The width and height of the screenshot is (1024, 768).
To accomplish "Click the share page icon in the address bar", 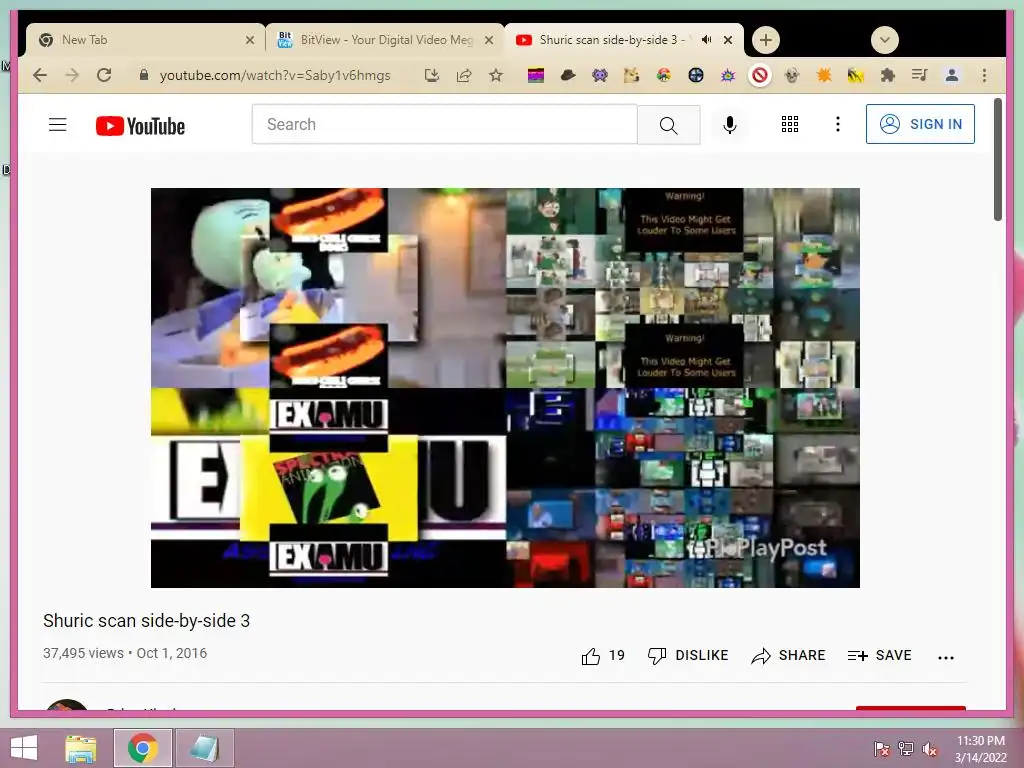I will coord(464,75).
